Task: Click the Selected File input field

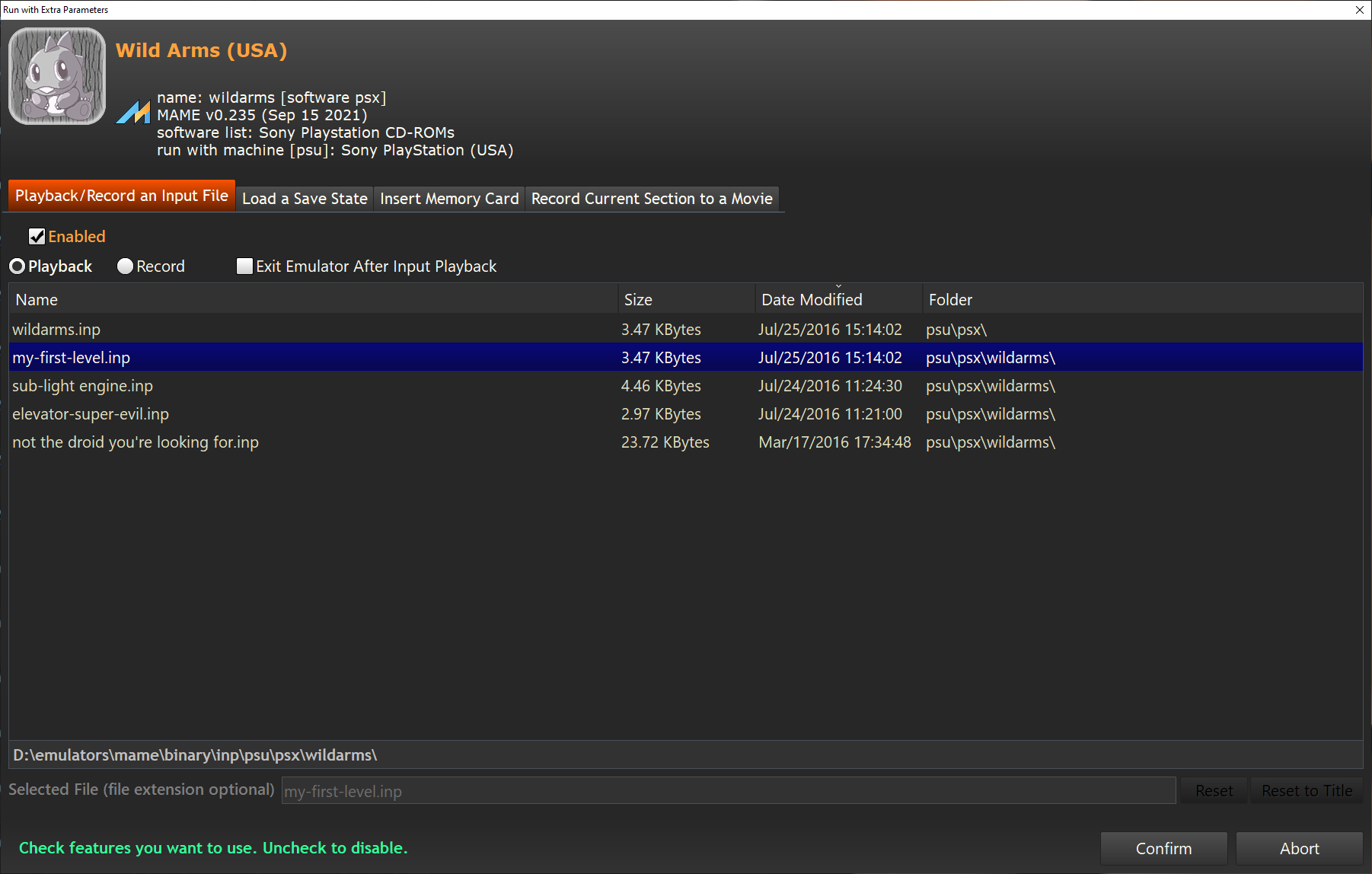Action: point(728,791)
